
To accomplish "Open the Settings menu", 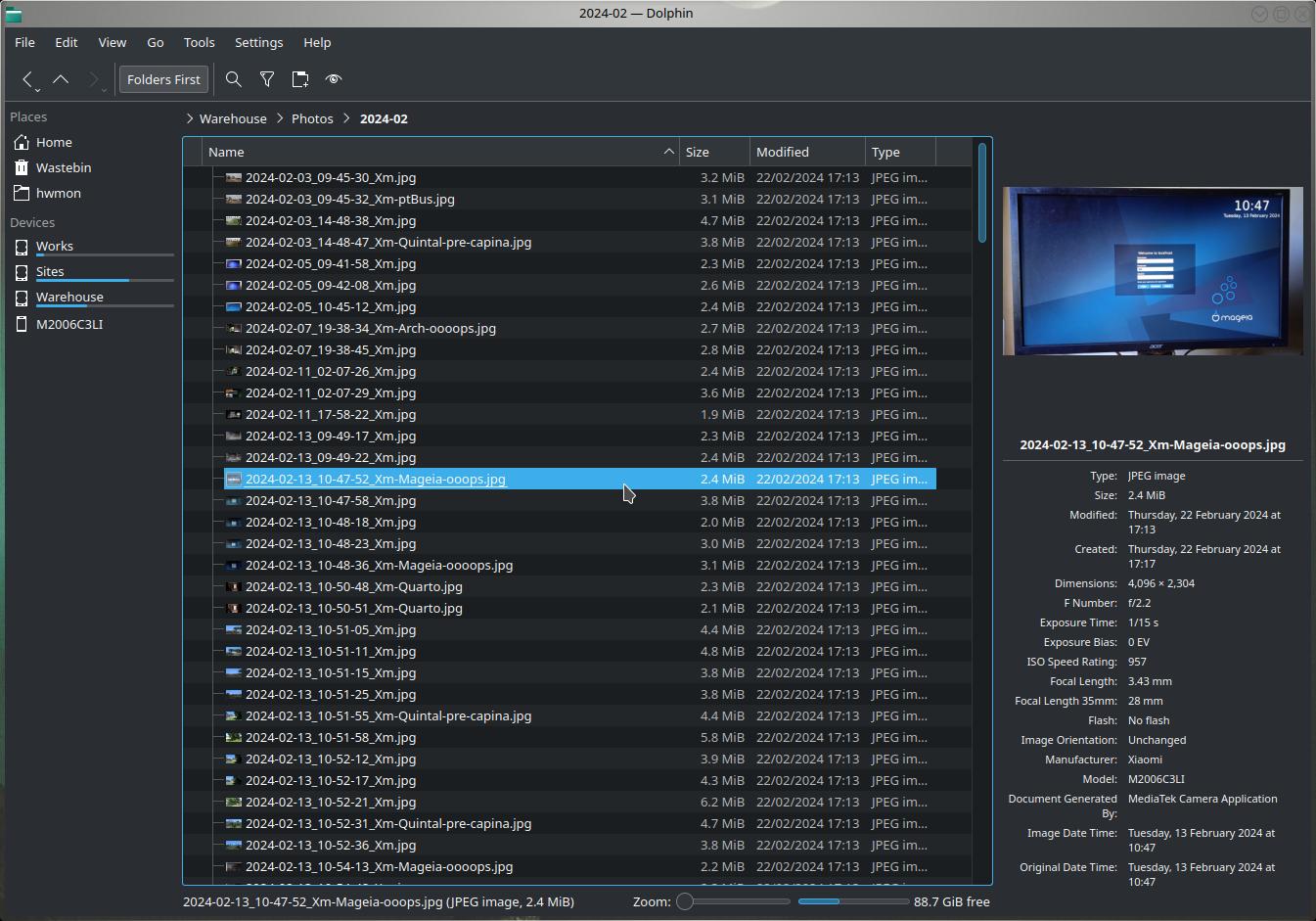I will (258, 42).
